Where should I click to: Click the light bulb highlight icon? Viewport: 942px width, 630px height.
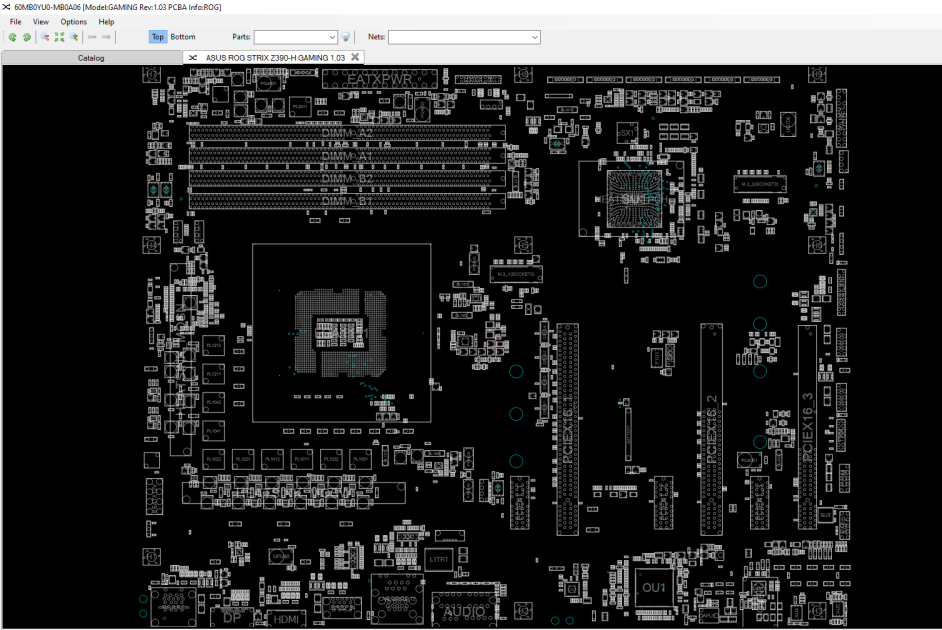click(346, 37)
